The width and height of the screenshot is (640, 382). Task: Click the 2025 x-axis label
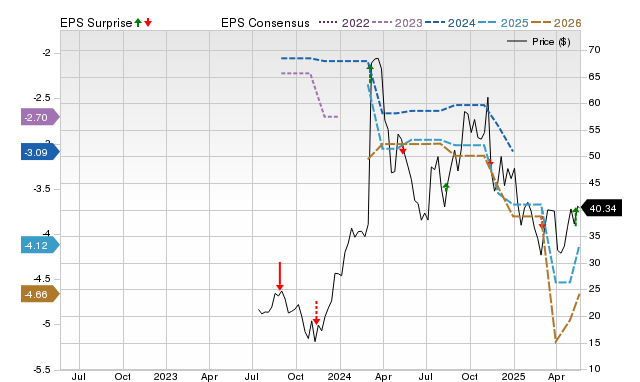[x=513, y=376]
